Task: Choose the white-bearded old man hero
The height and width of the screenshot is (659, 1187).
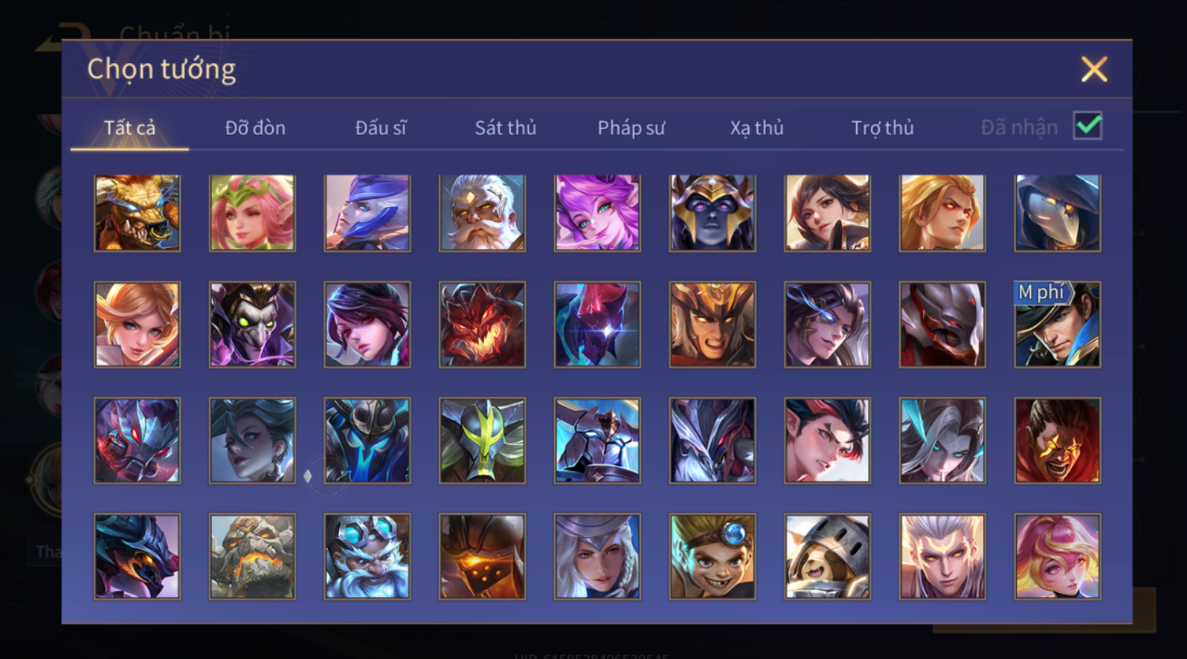Action: tap(482, 213)
